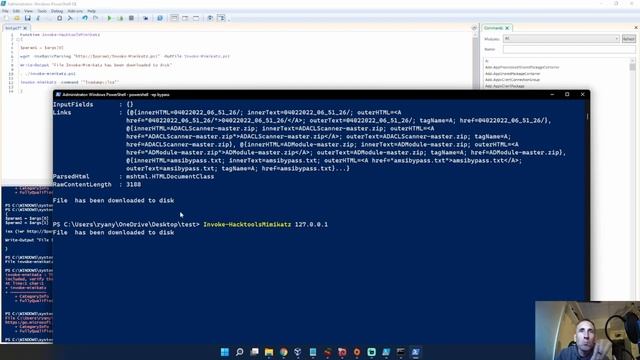This screenshot has height=360, width=640.
Task: Click the Paste clipboard icon in ISE toolbar
Action: (60, 18)
